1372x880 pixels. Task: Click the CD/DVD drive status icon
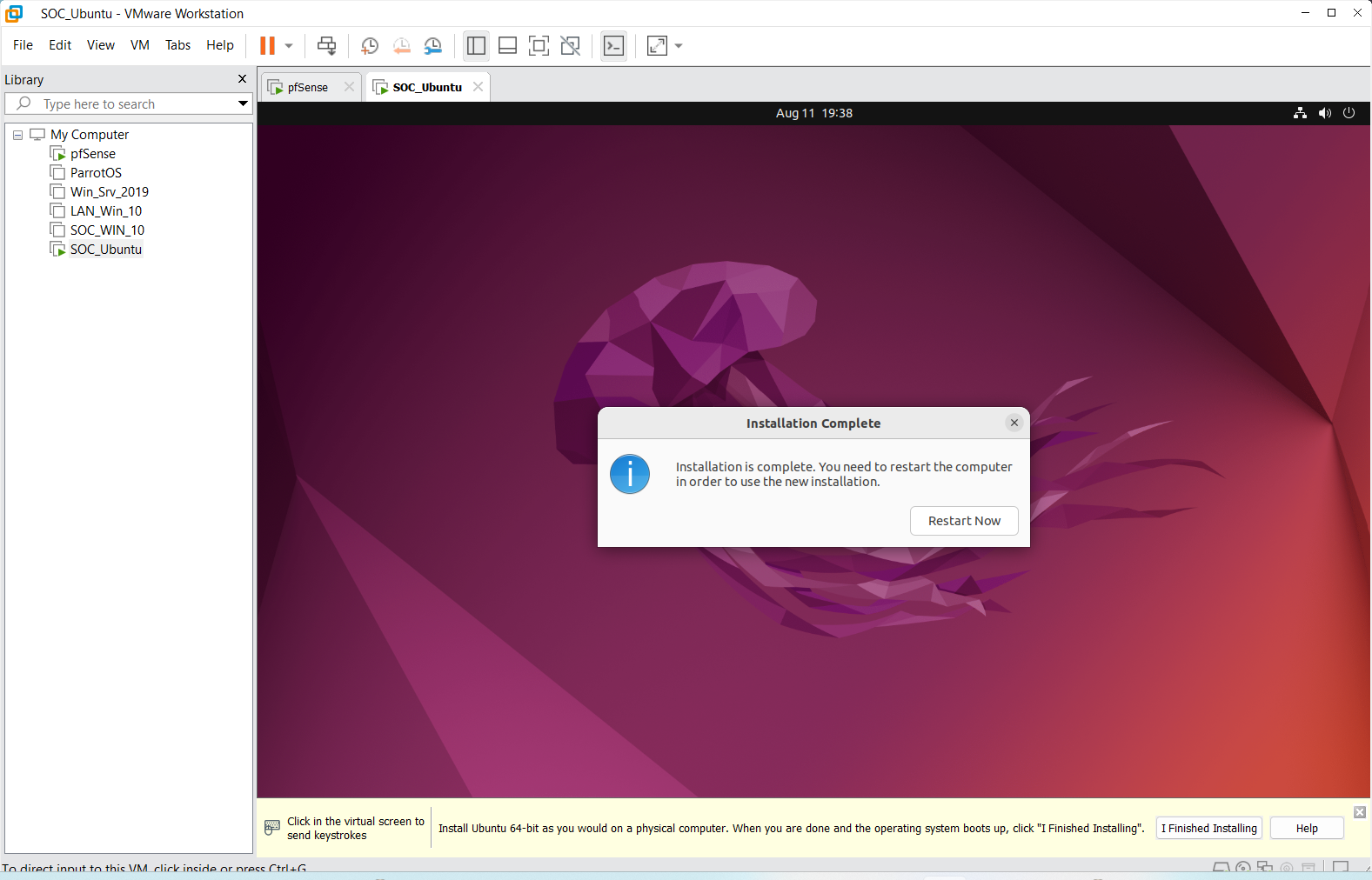(1242, 868)
